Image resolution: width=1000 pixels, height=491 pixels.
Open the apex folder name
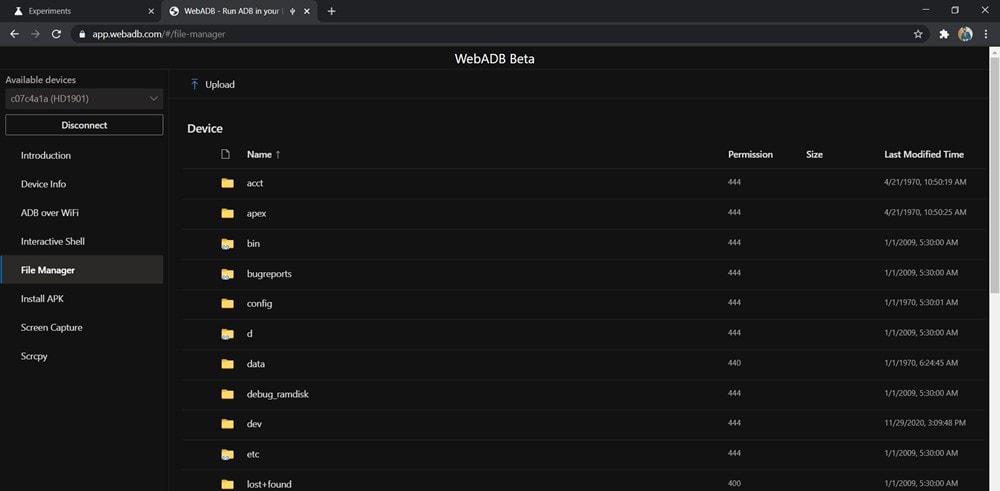(x=256, y=213)
